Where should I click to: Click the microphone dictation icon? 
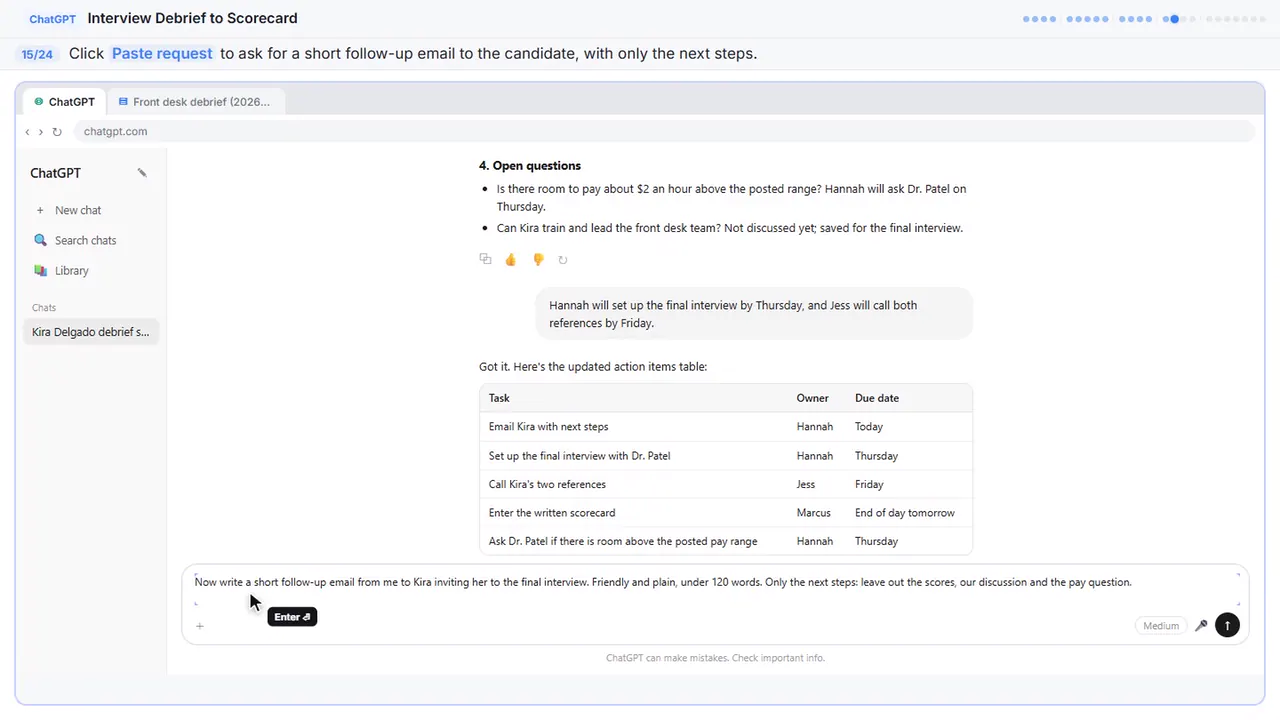(1201, 626)
